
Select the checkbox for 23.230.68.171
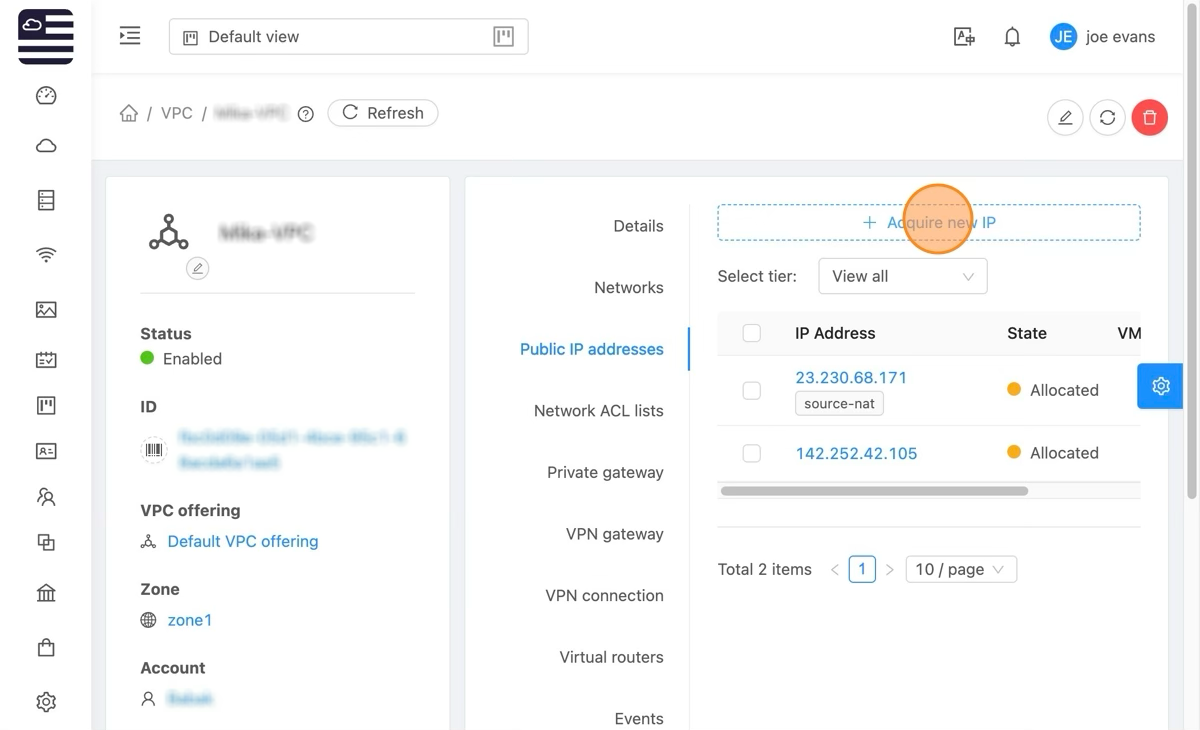tap(752, 391)
